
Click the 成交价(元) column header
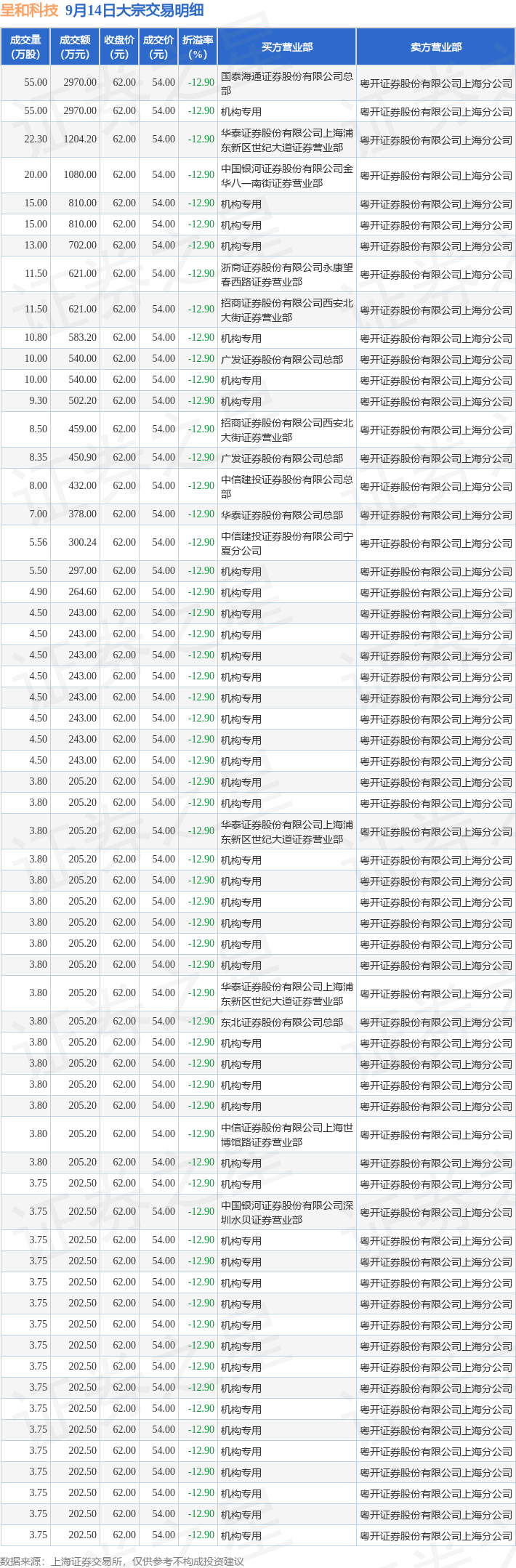(x=158, y=47)
